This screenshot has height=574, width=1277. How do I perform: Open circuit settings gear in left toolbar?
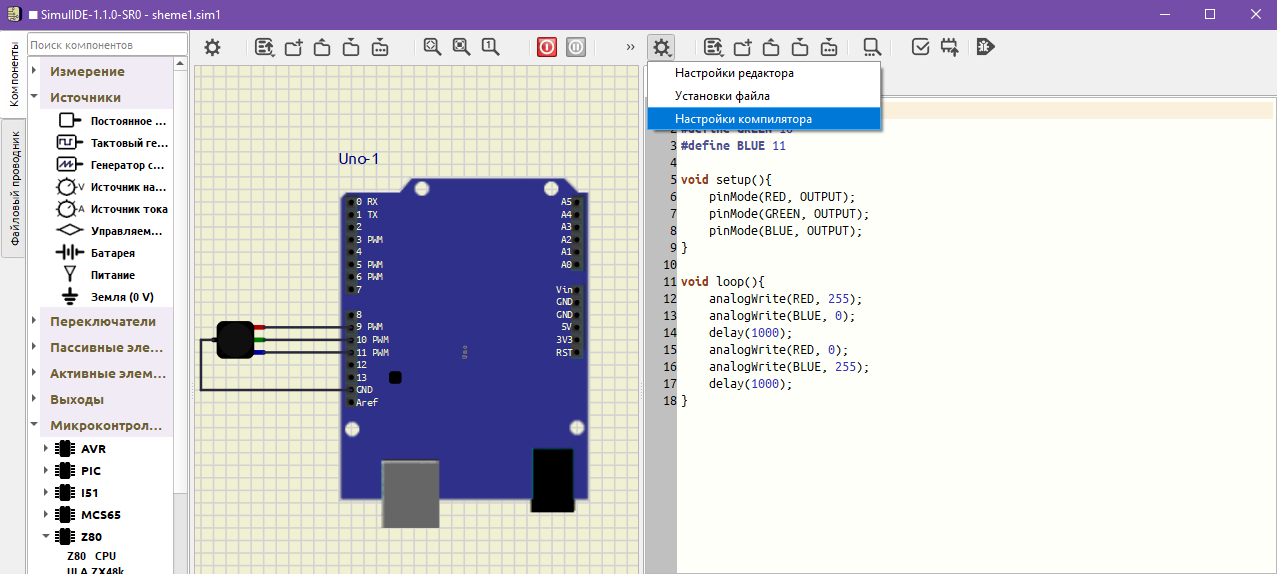point(212,47)
